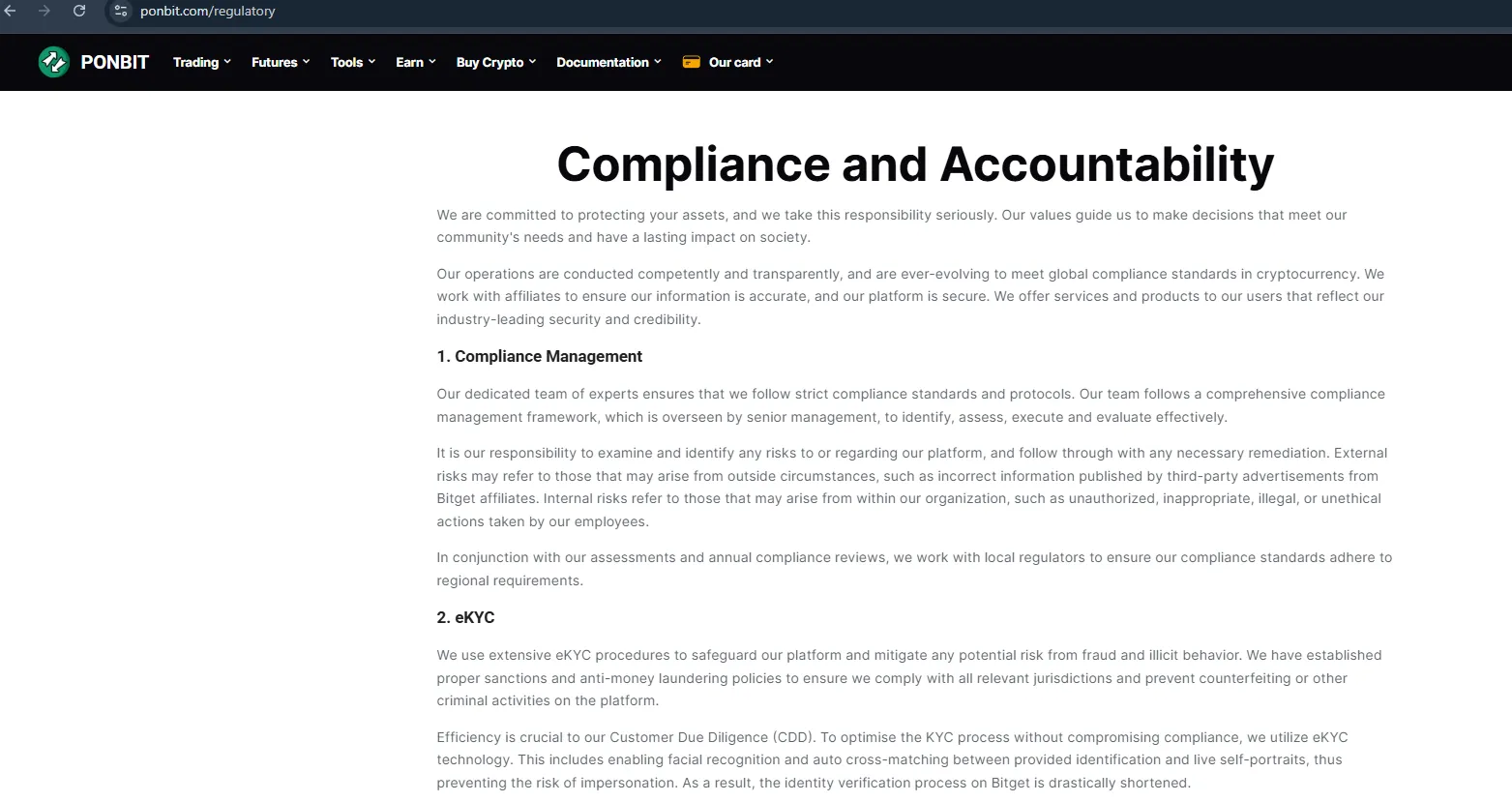Open site information icon in address bar
The image size is (1512, 802).
(x=120, y=11)
